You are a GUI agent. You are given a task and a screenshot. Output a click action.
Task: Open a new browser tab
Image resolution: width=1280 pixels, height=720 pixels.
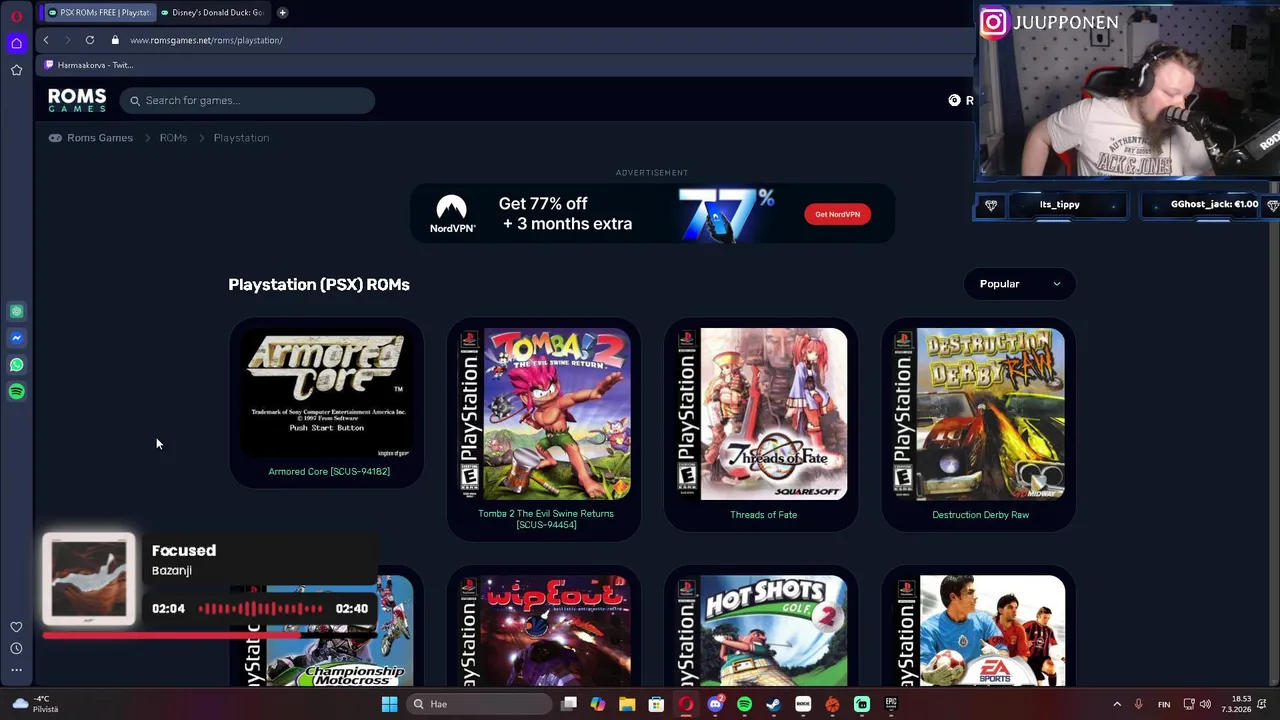coord(283,12)
